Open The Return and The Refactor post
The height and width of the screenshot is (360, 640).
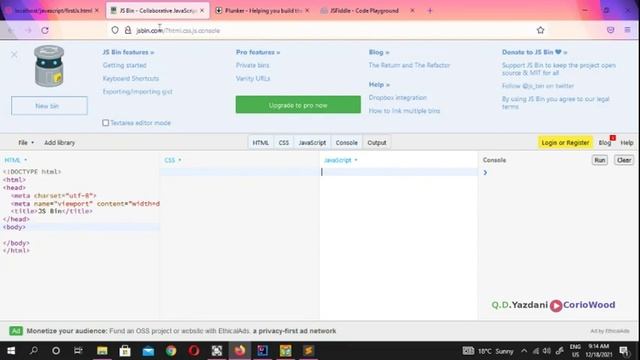pyautogui.click(x=409, y=65)
